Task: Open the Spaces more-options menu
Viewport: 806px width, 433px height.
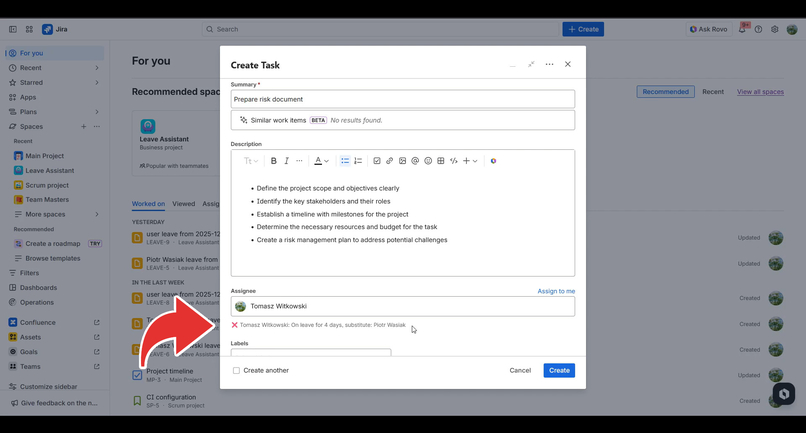Action: [x=97, y=127]
